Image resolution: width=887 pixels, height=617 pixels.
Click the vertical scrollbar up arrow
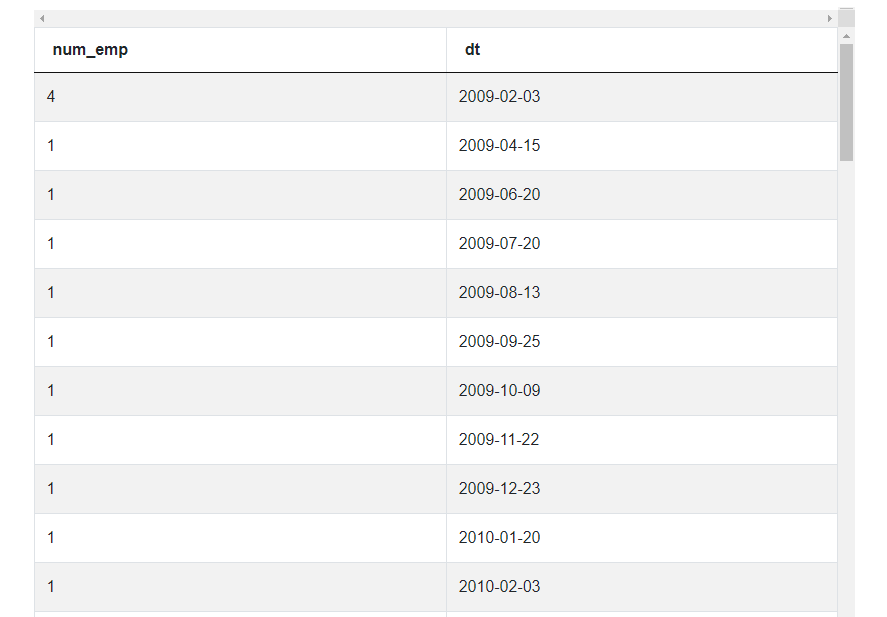click(x=847, y=36)
